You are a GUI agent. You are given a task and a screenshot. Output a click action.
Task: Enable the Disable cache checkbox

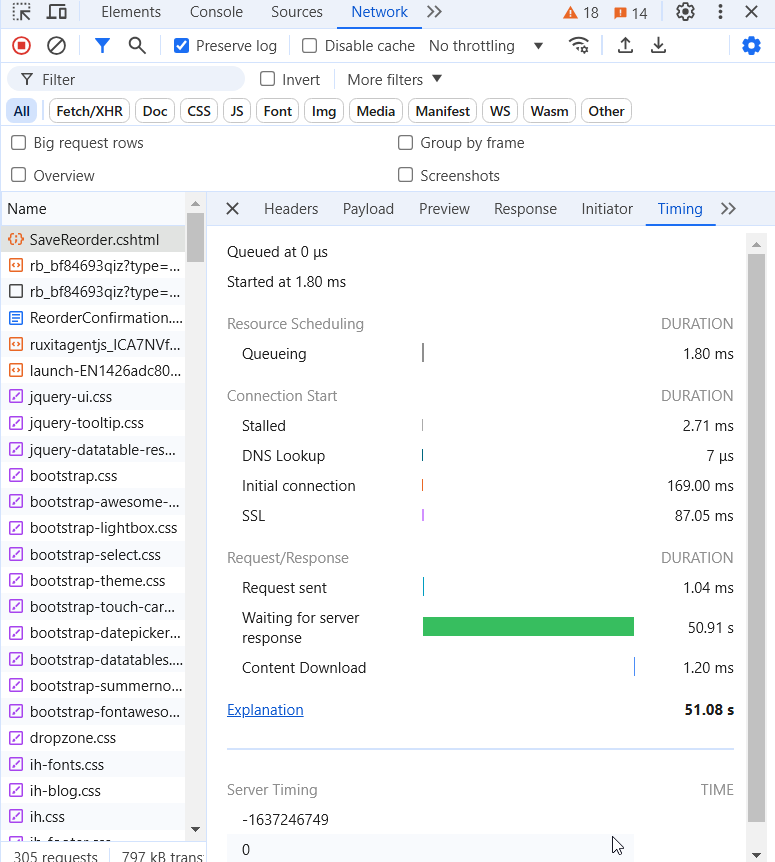310,46
